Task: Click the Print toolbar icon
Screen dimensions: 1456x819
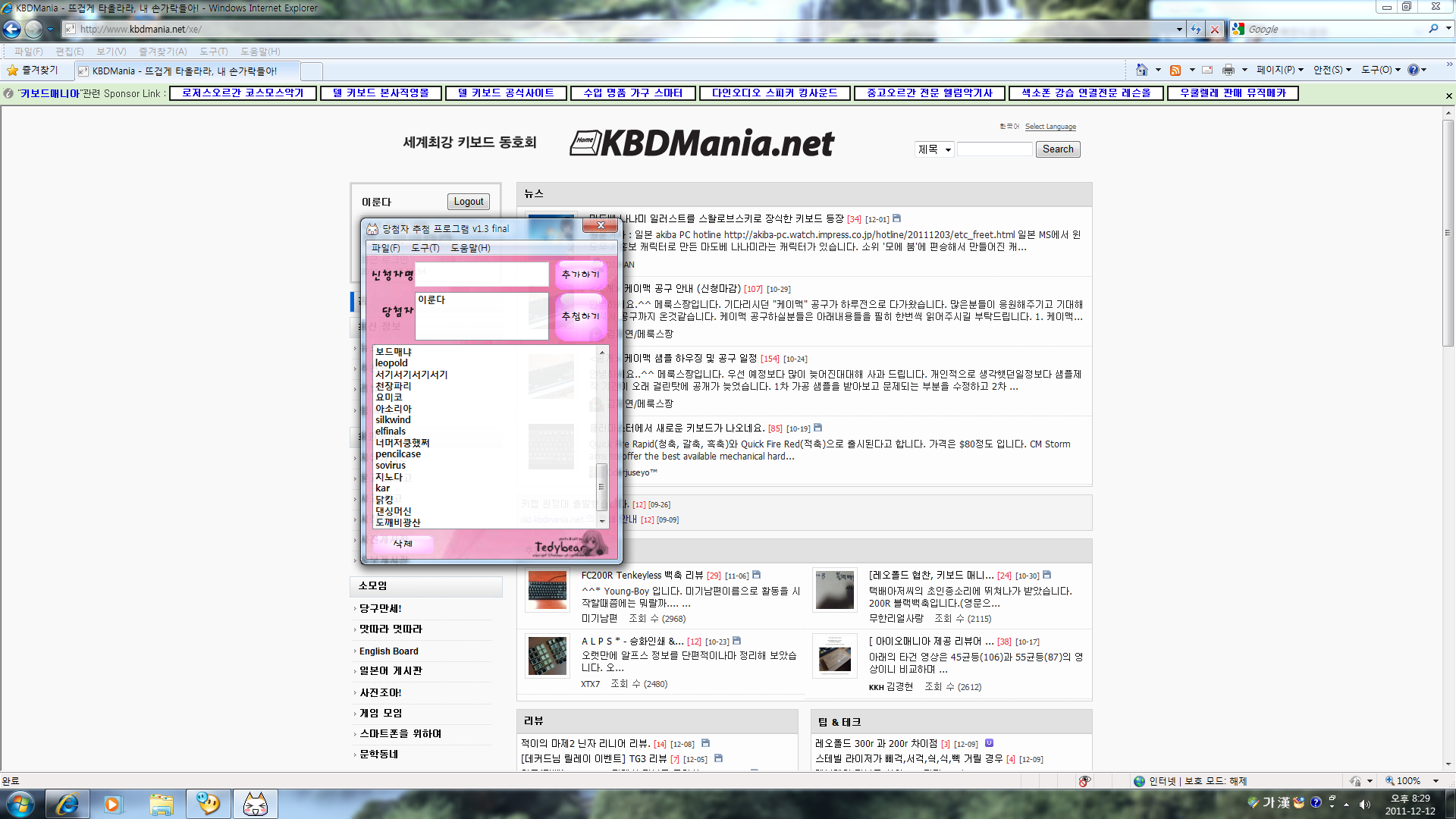Action: coord(1228,70)
